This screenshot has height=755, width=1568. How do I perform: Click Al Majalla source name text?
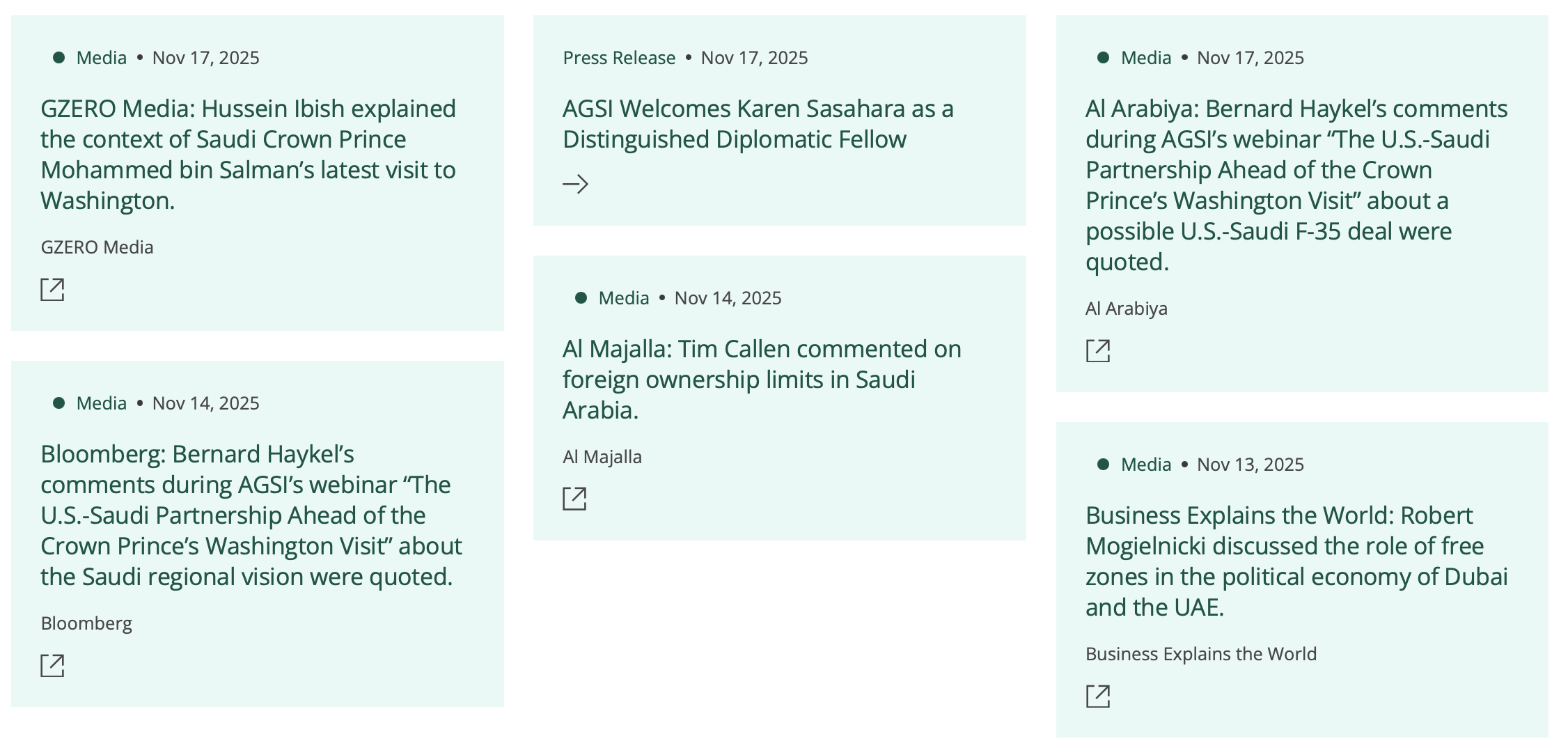point(602,457)
